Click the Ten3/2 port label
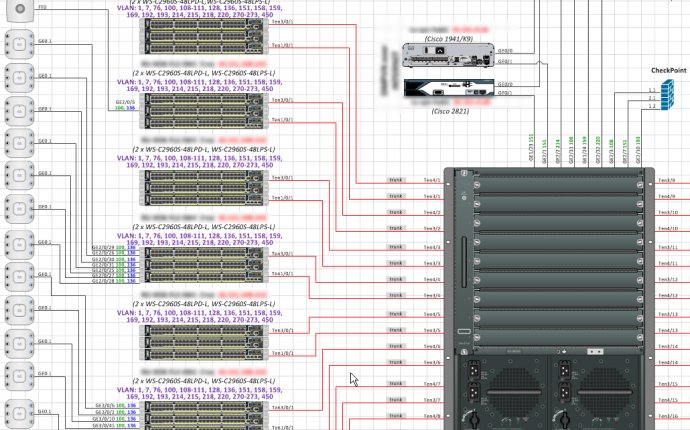Viewport: 690px width, 430px height. [432, 228]
